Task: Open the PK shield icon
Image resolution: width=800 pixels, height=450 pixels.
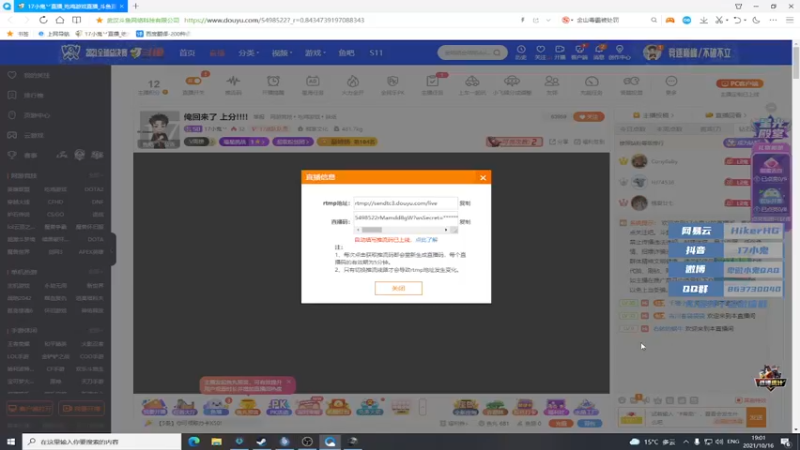Action: point(392,85)
